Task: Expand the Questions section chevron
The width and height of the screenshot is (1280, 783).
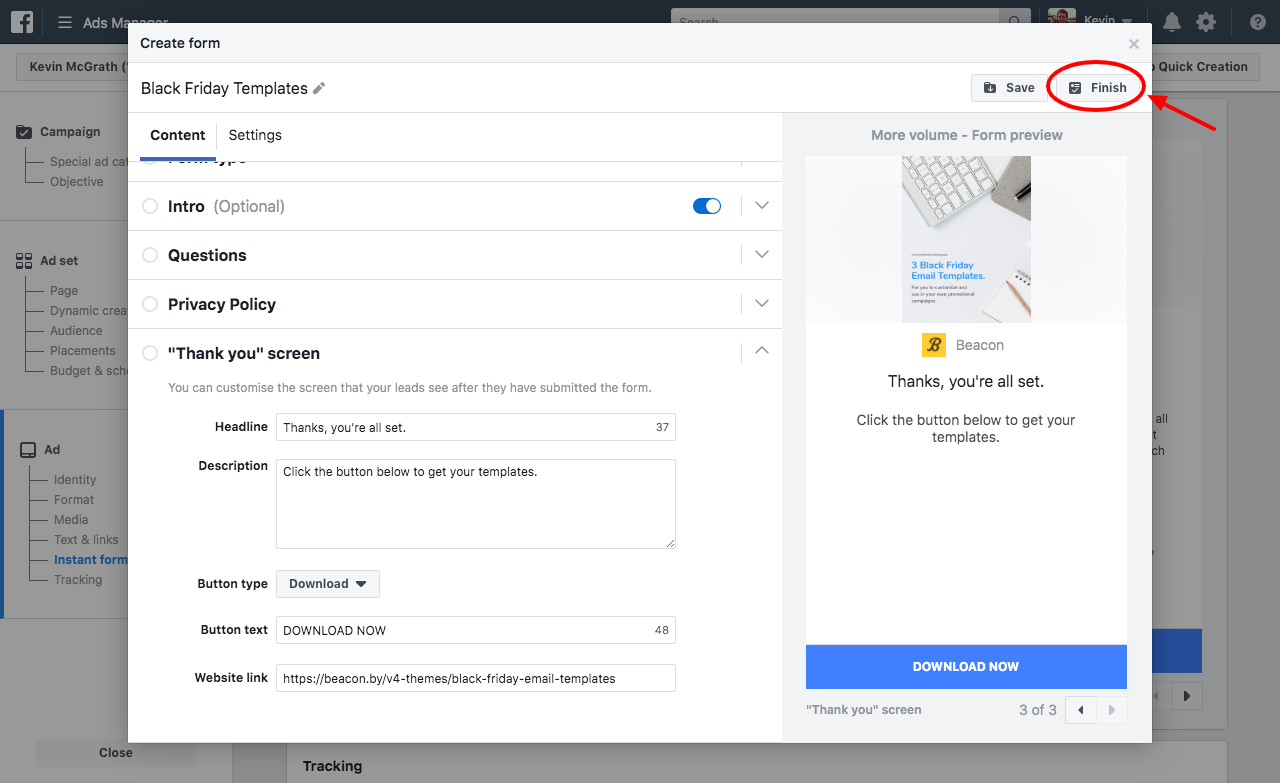Action: point(762,255)
